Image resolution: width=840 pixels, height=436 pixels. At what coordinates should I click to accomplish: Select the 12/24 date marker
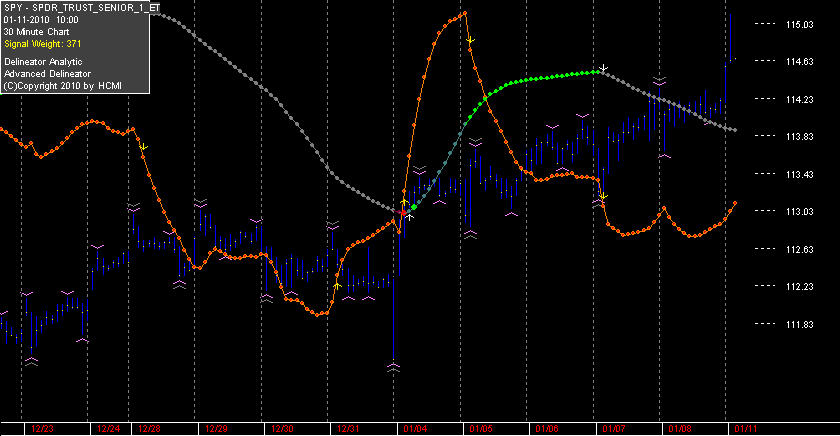[x=108, y=429]
